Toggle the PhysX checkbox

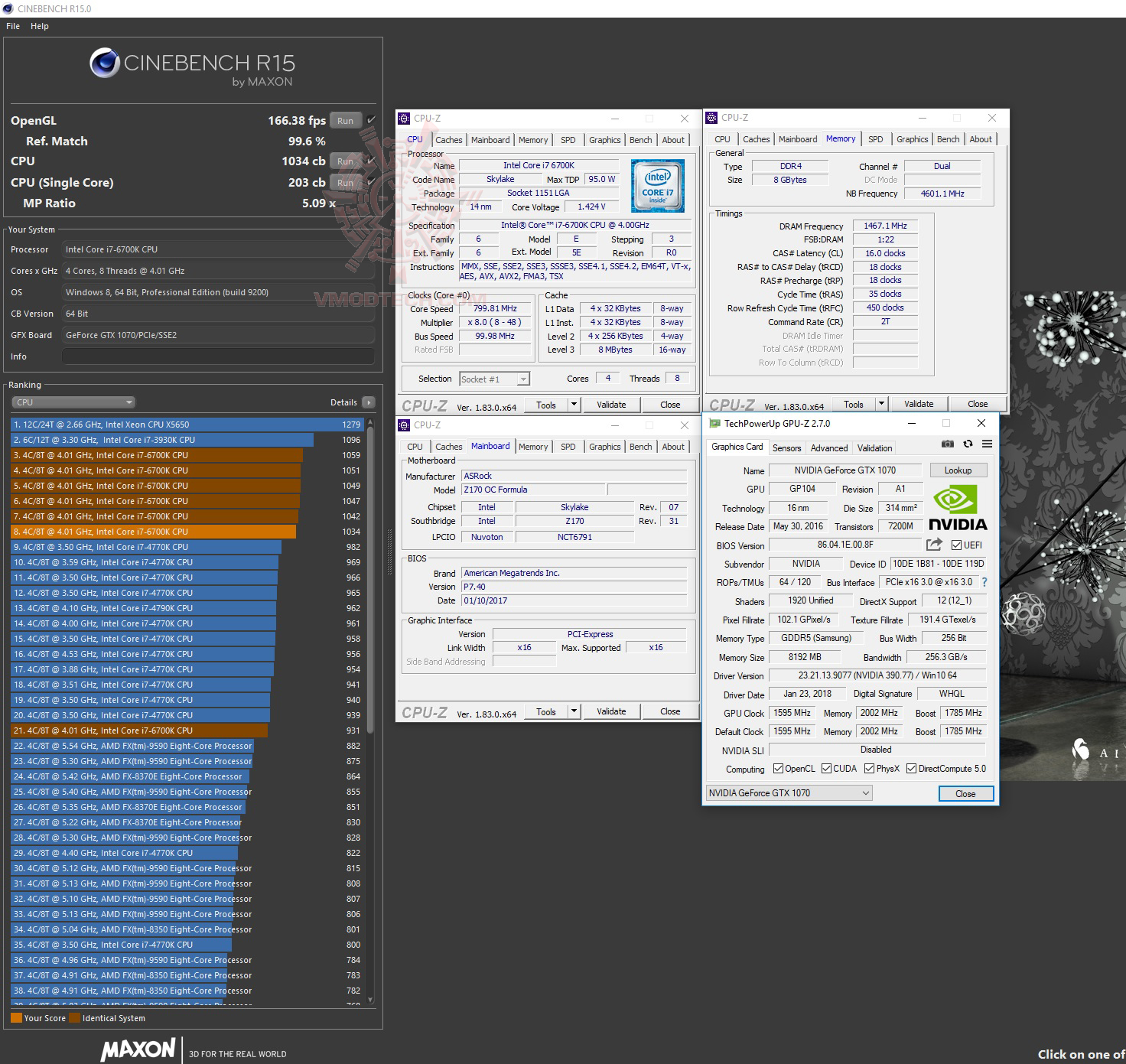click(869, 769)
